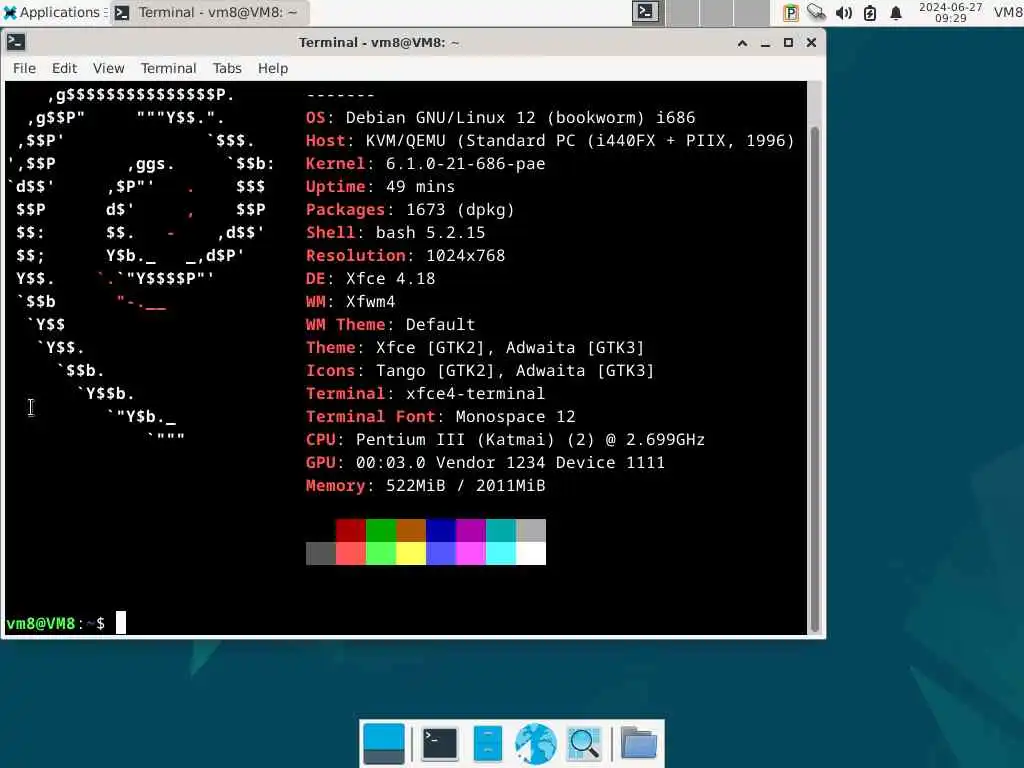This screenshot has width=1024, height=768.
Task: Click the white color block
Action: pos(531,553)
